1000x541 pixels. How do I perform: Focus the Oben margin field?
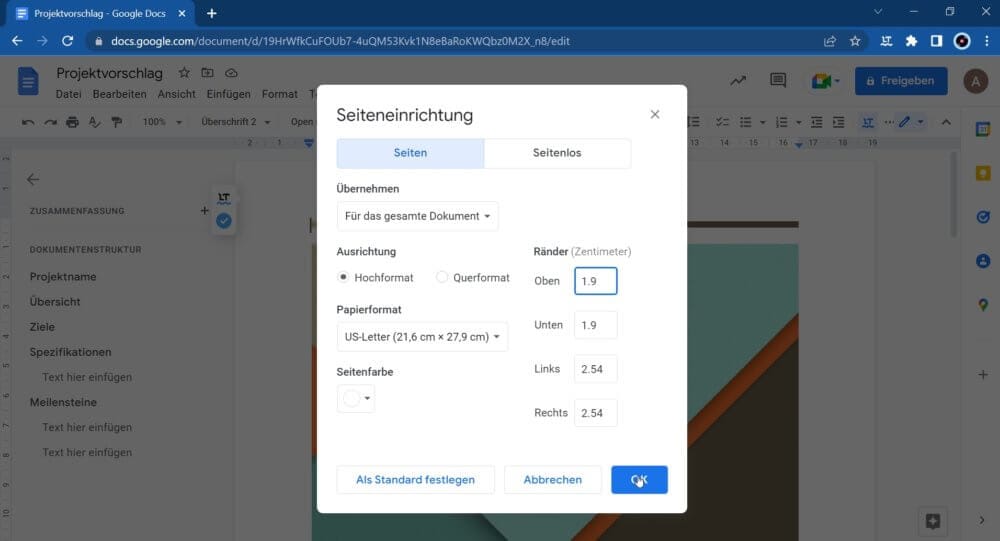coord(596,281)
